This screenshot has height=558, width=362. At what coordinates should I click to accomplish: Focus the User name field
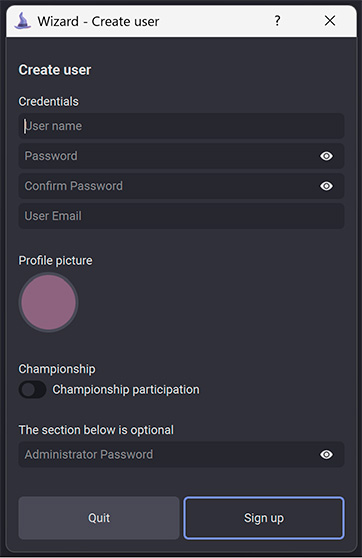coord(181,126)
